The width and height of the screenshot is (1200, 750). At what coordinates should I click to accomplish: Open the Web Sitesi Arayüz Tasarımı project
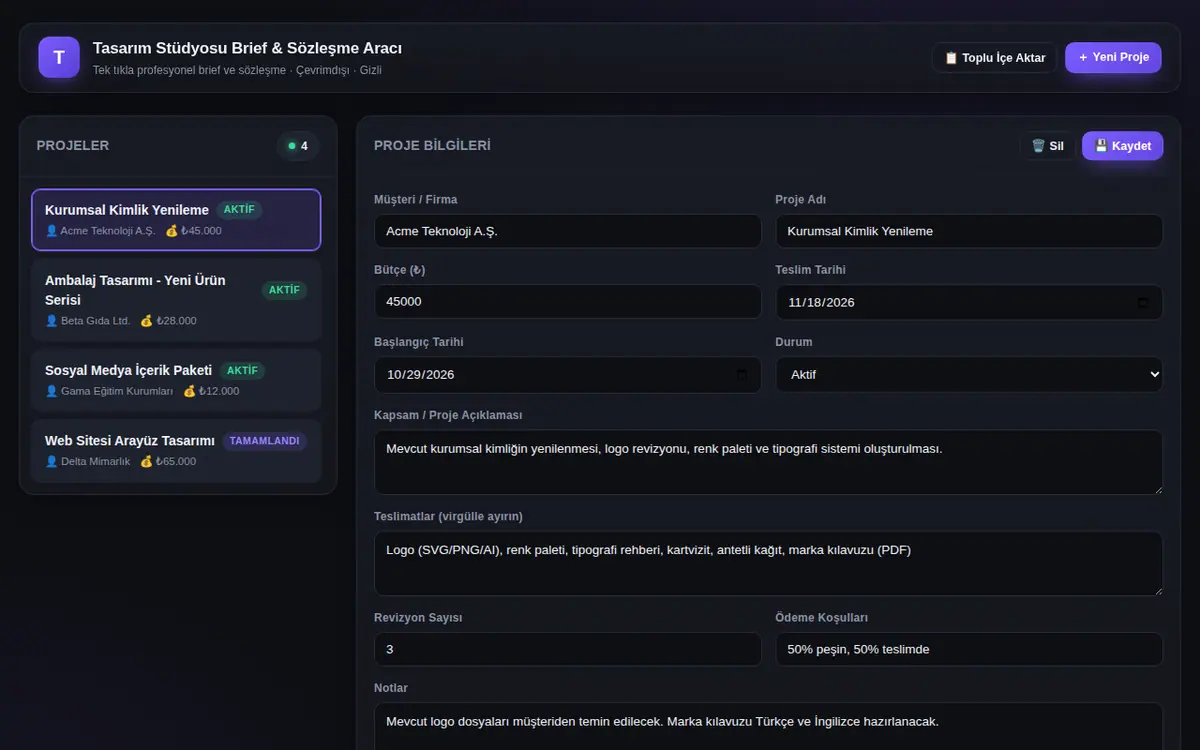click(x=176, y=450)
